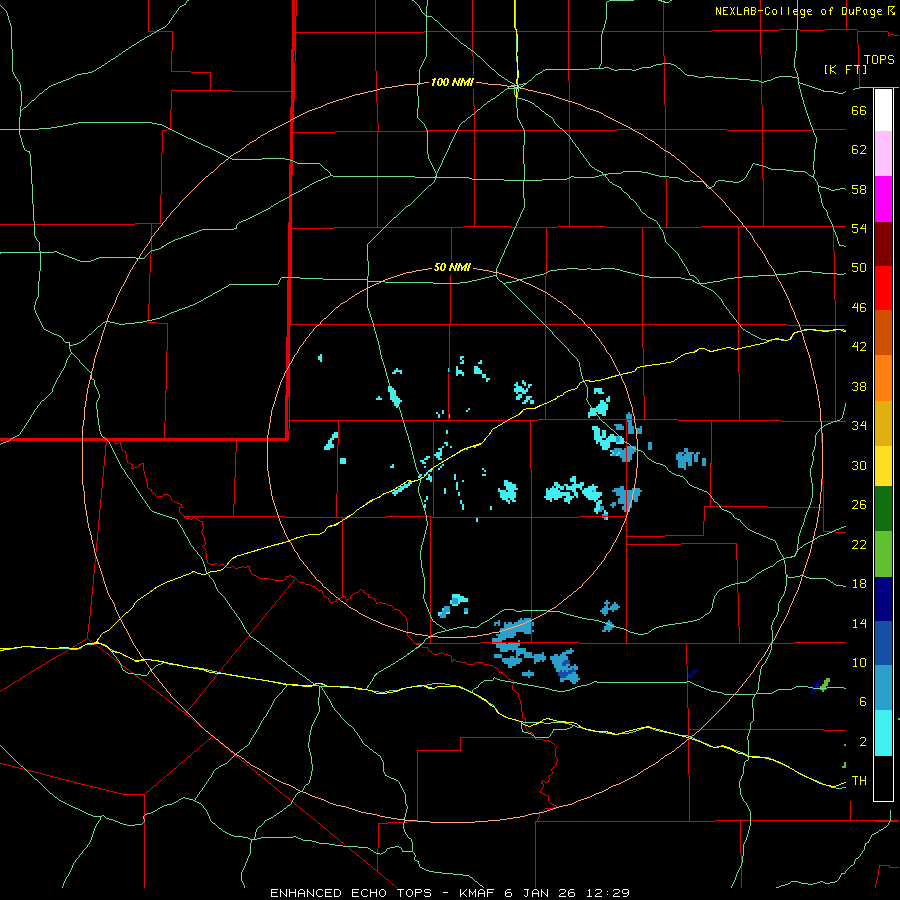Click the white 66 K FT color swatch

coord(883,110)
